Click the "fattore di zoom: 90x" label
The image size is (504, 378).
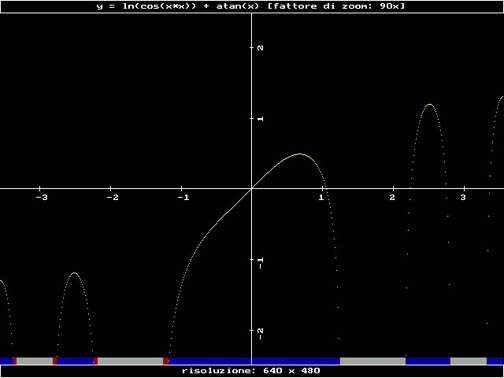337,6
